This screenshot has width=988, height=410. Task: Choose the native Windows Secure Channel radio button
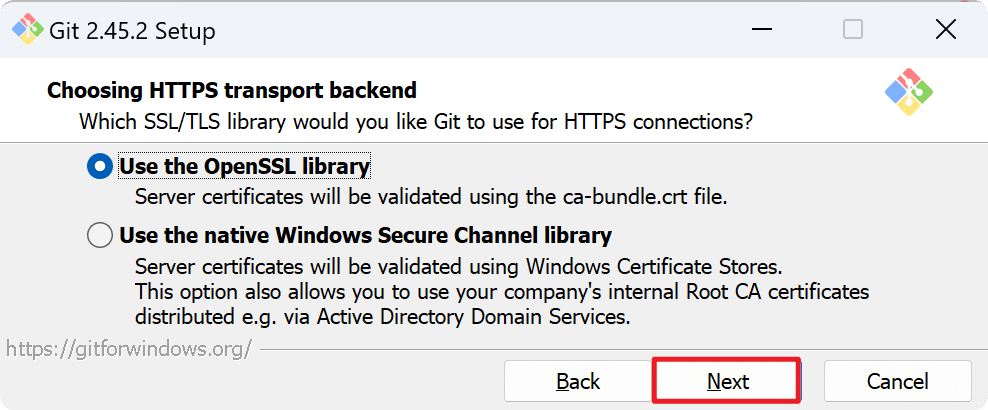tap(100, 236)
